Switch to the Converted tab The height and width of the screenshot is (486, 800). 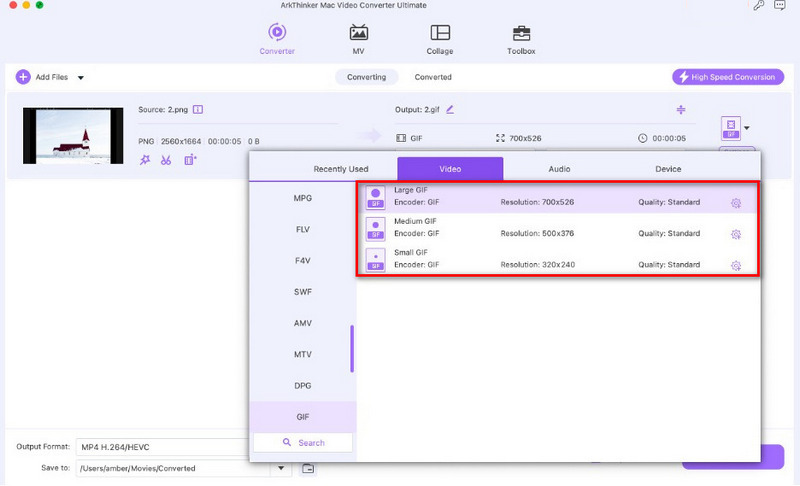[433, 77]
